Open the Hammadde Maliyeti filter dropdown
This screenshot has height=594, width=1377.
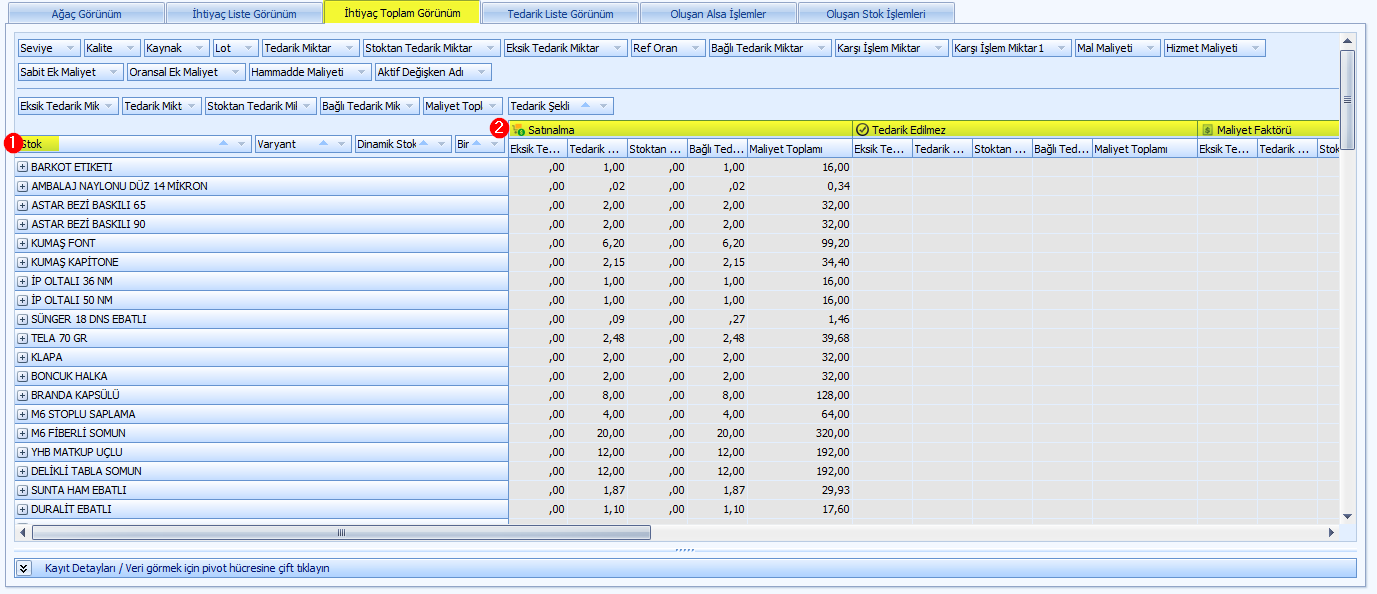click(x=361, y=72)
